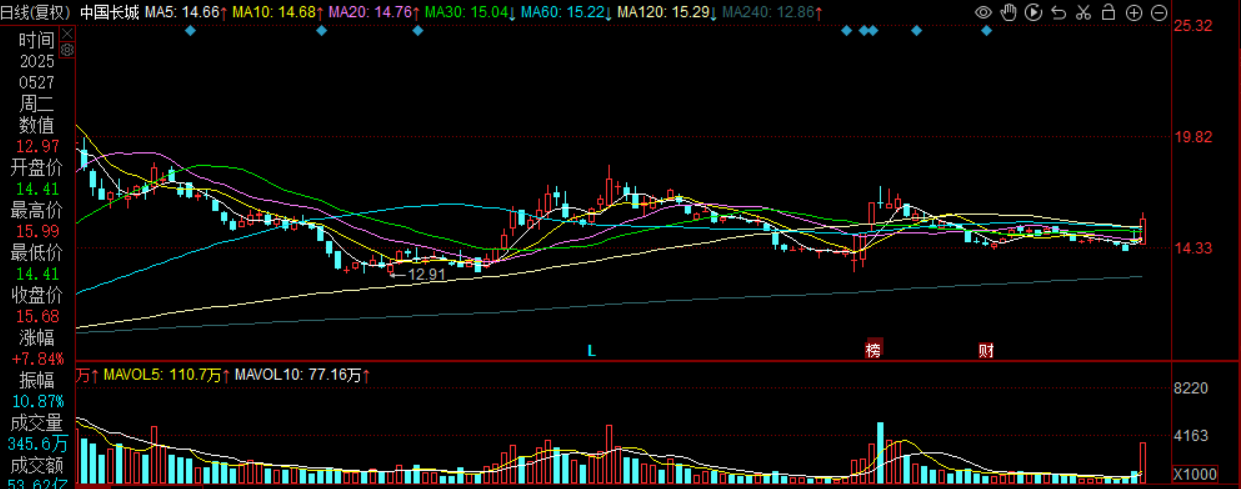This screenshot has width=1241, height=489.
Task: Click the 19.82 price axis label
Action: pyautogui.click(x=1194, y=137)
